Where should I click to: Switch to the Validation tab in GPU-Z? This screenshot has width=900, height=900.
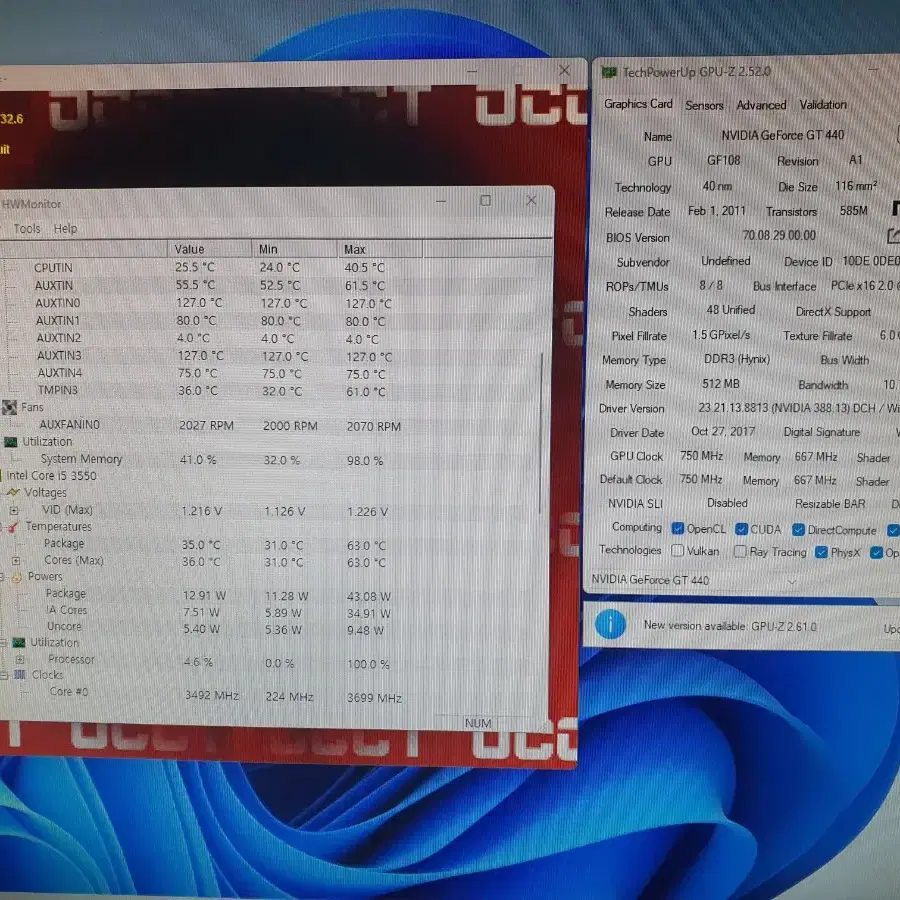pyautogui.click(x=823, y=104)
